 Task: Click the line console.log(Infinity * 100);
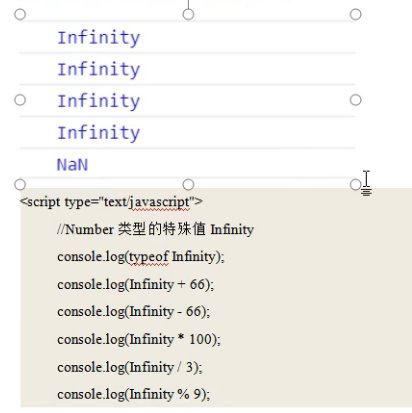click(139, 340)
